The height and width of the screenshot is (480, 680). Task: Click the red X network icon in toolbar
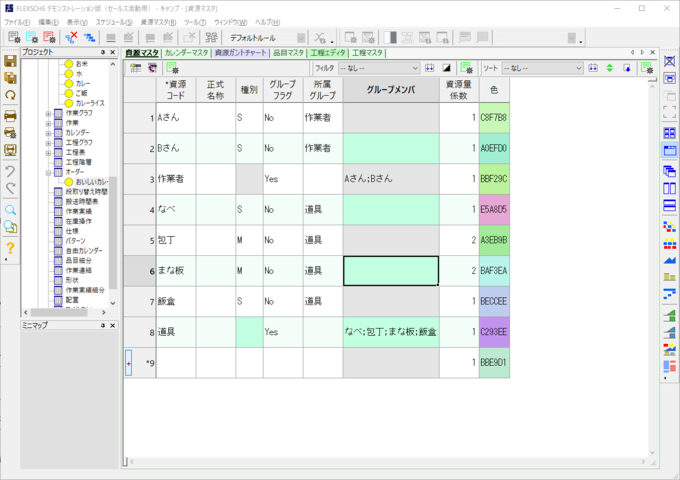pyautogui.click(x=72, y=37)
